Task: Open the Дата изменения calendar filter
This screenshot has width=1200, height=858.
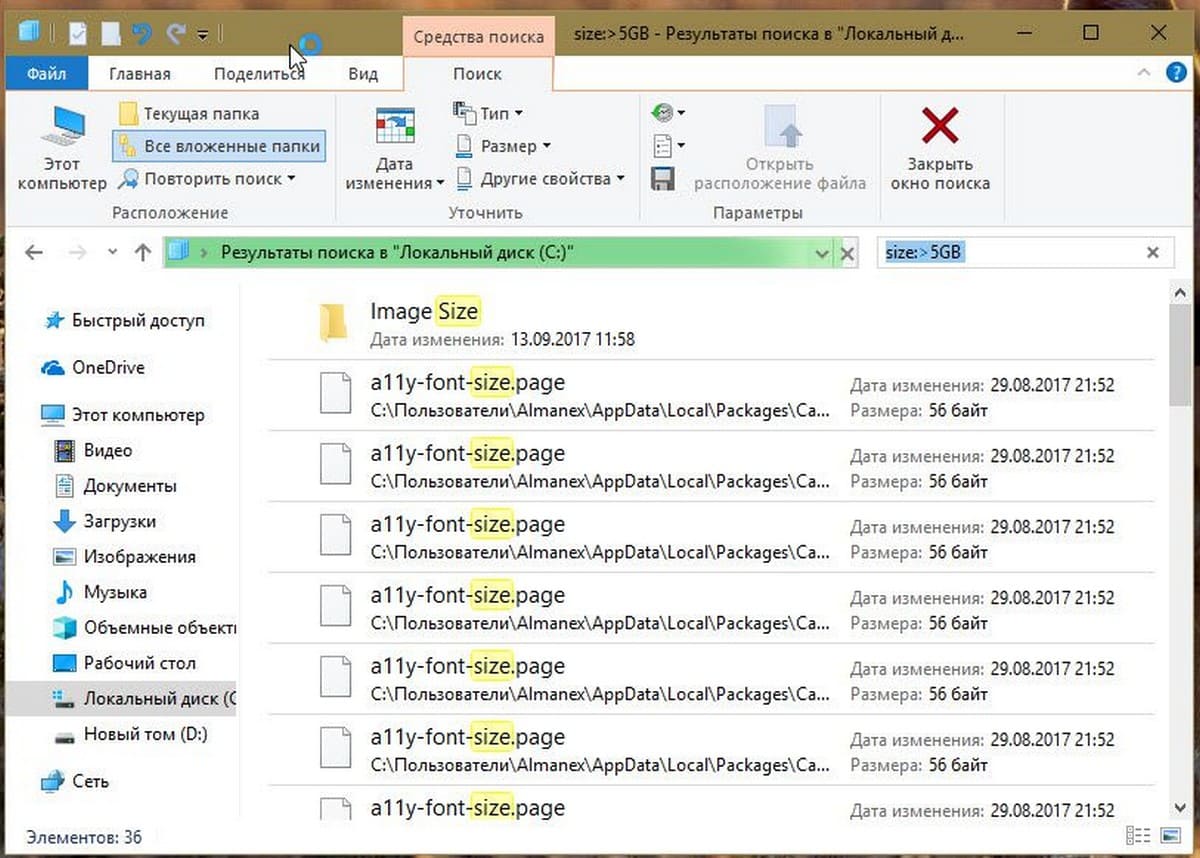Action: pos(395,148)
